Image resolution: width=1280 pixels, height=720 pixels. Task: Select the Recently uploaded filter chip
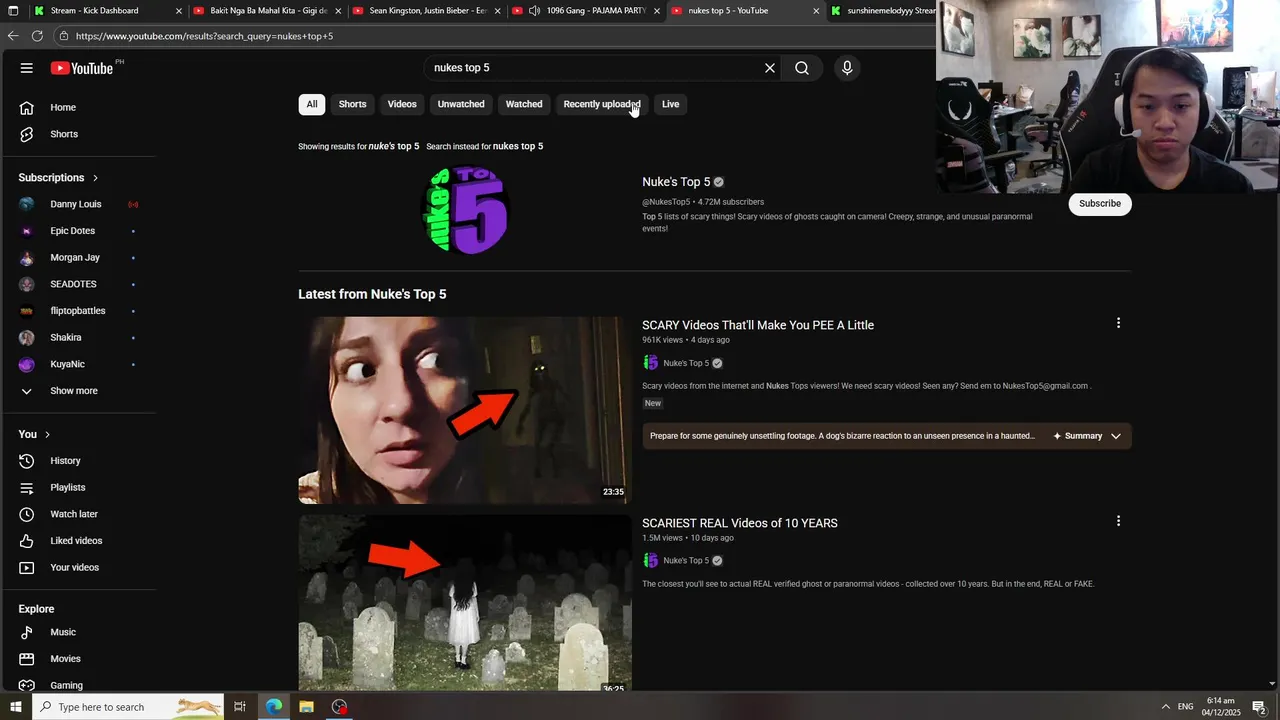tap(602, 104)
